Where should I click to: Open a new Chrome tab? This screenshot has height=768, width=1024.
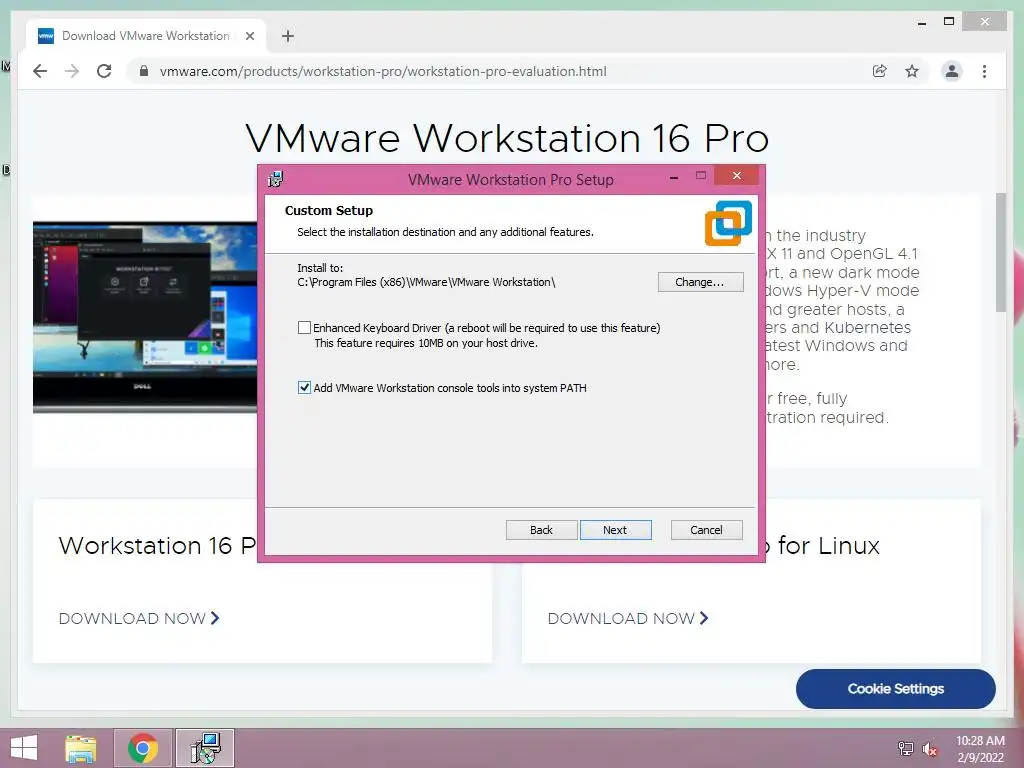point(288,36)
